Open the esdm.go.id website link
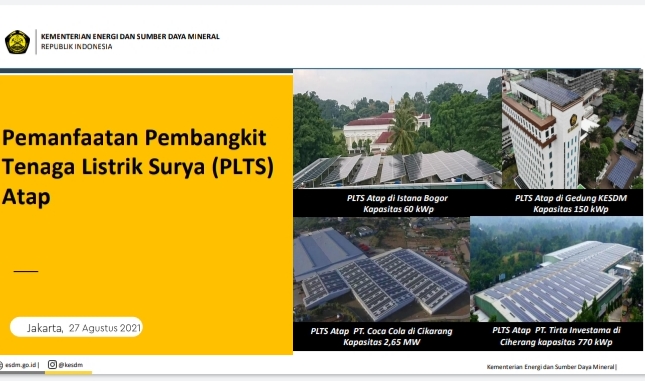The image size is (645, 381). point(21,365)
